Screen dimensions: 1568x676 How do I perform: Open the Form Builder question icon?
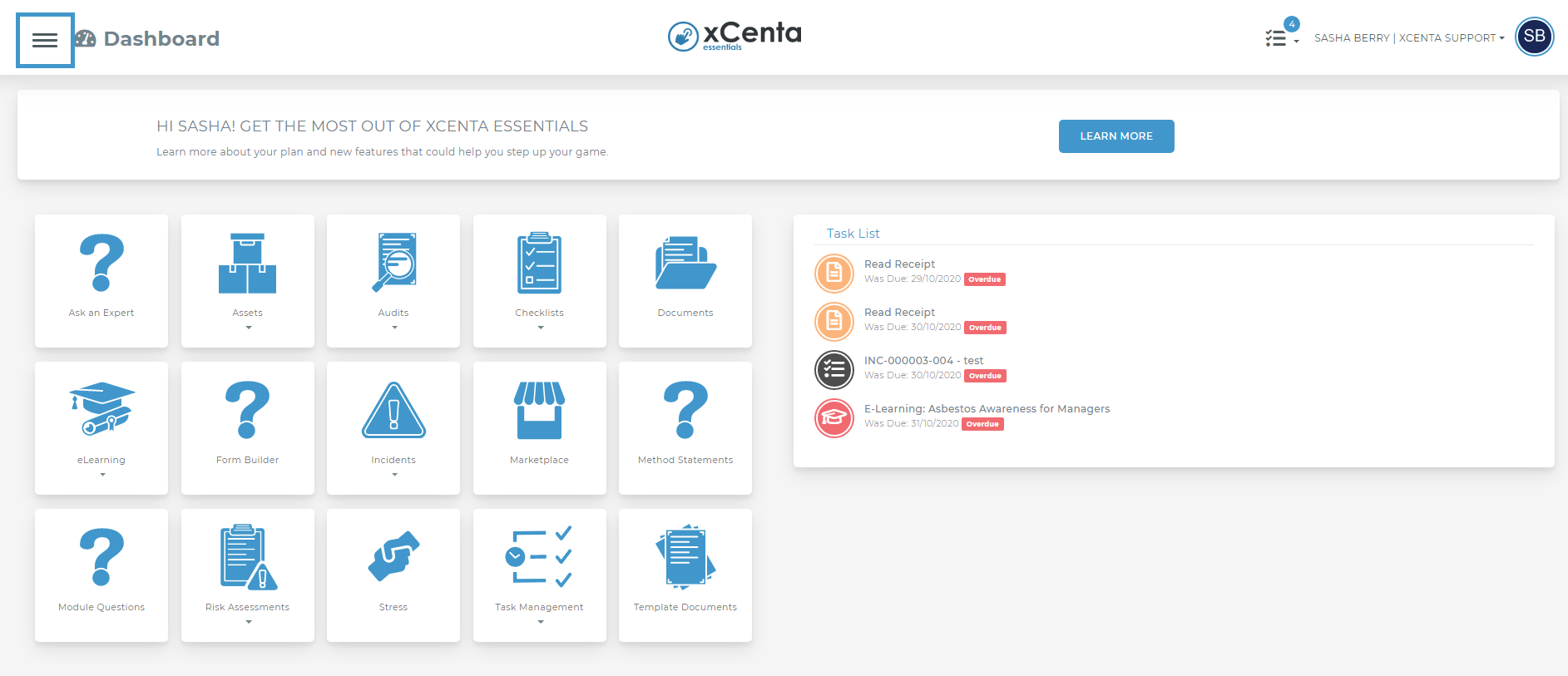tap(247, 409)
